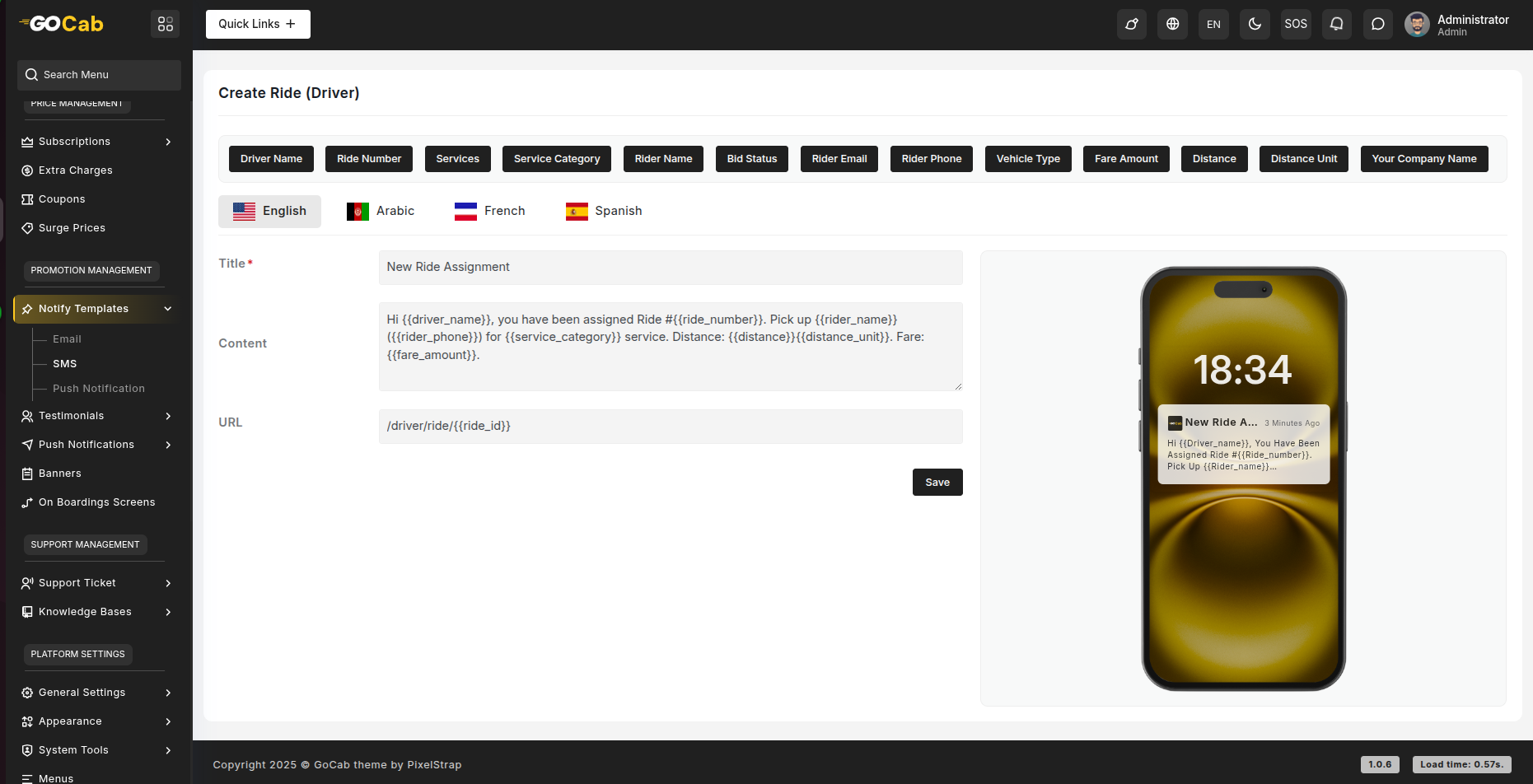Image resolution: width=1533 pixels, height=784 pixels.
Task: Open the EN language selector
Action: pyautogui.click(x=1213, y=24)
